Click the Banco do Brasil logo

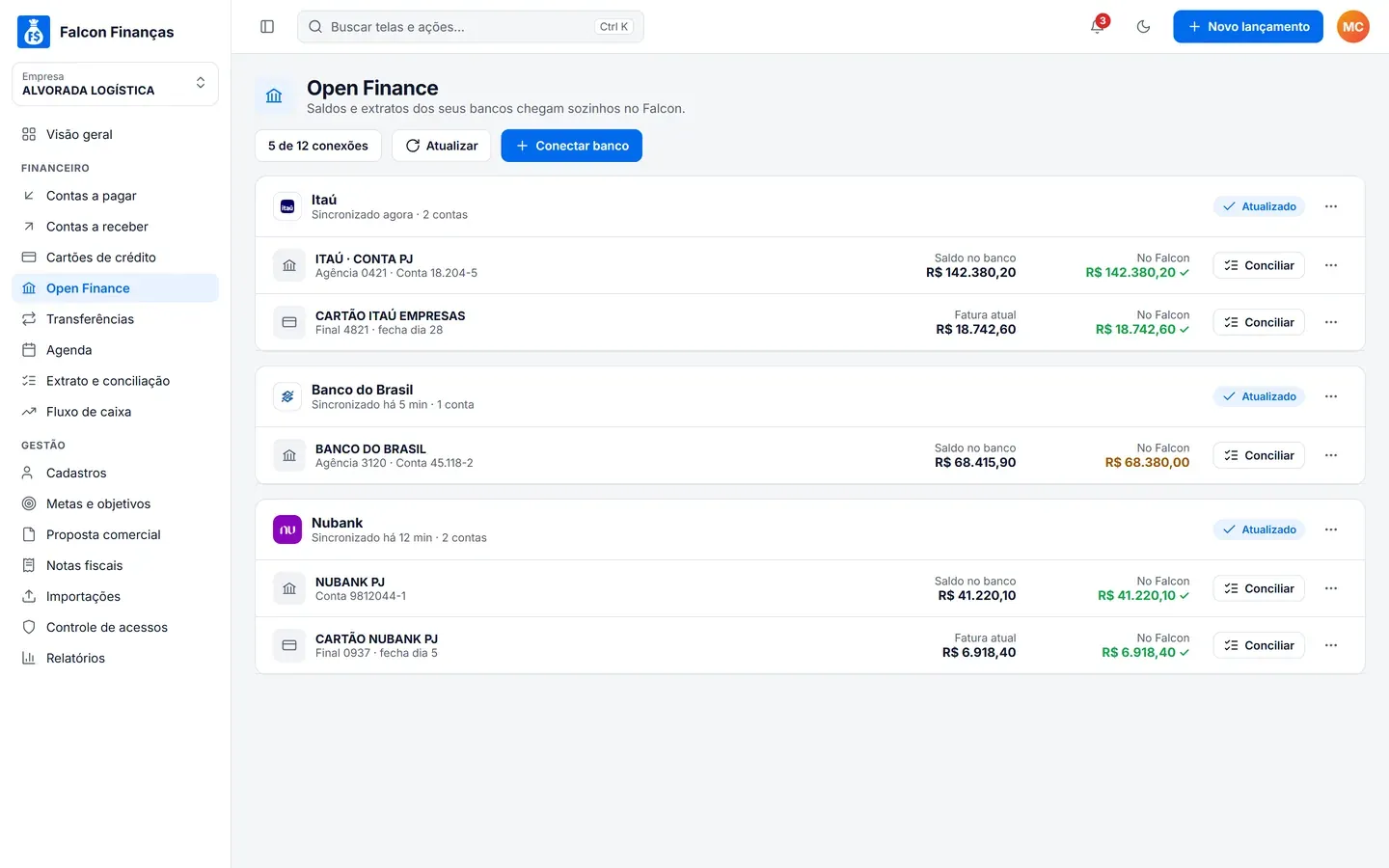(287, 396)
